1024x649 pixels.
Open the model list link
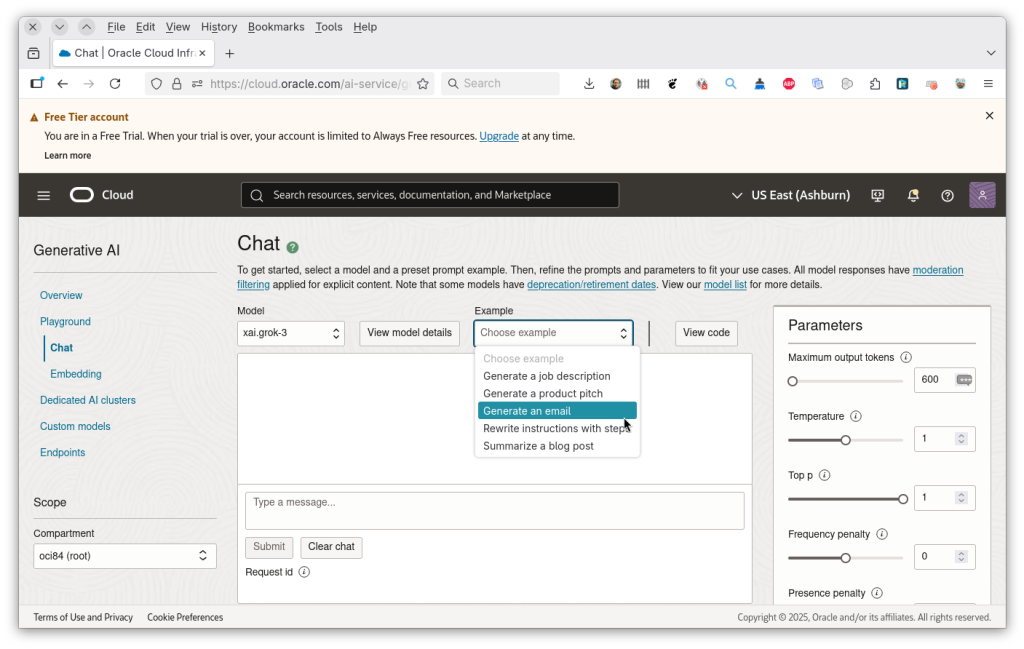[725, 285]
